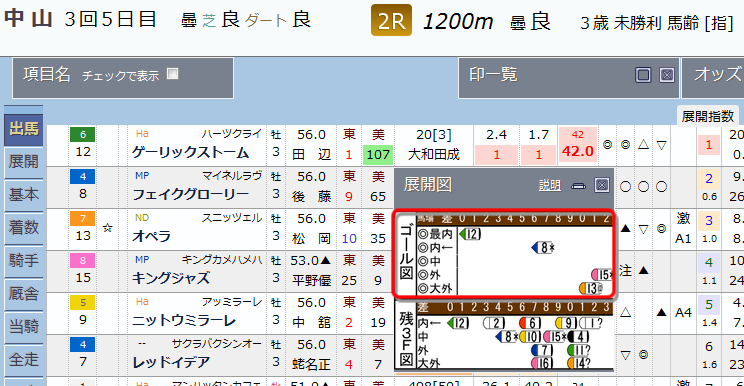Click the 注 mark in キングジャズ row
This screenshot has width=744, height=386.
tap(625, 270)
